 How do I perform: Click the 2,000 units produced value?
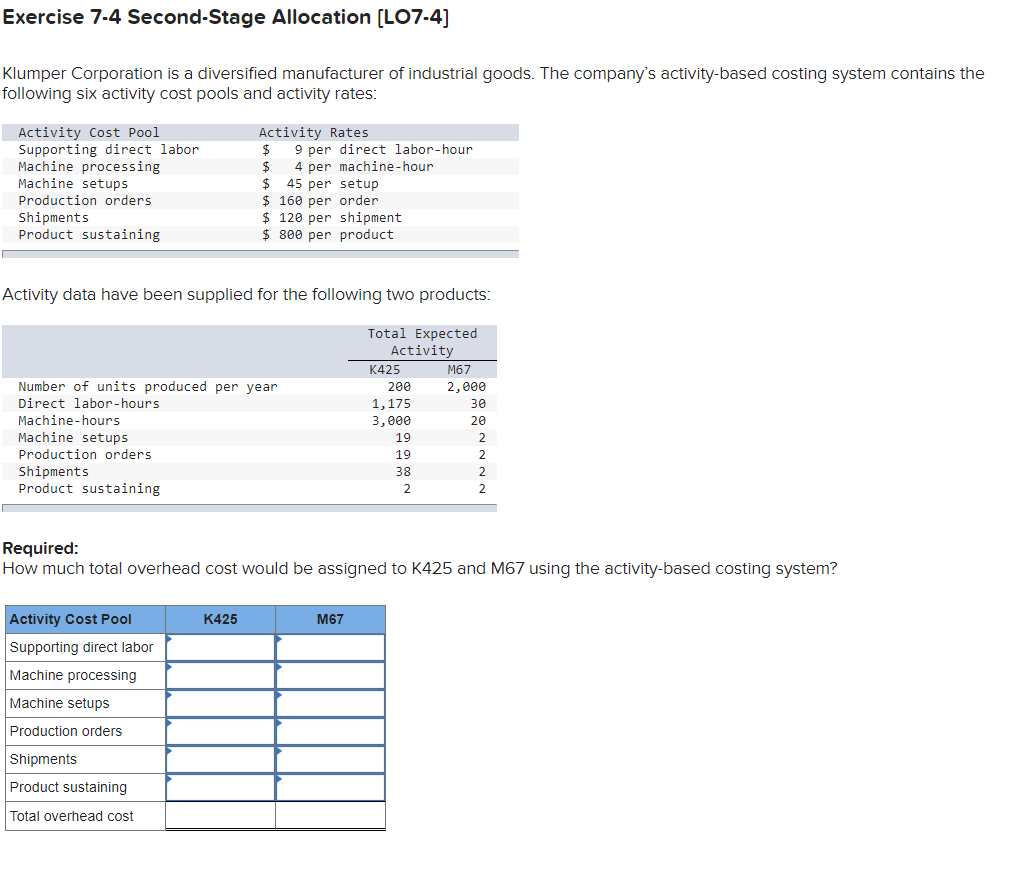coord(466,386)
